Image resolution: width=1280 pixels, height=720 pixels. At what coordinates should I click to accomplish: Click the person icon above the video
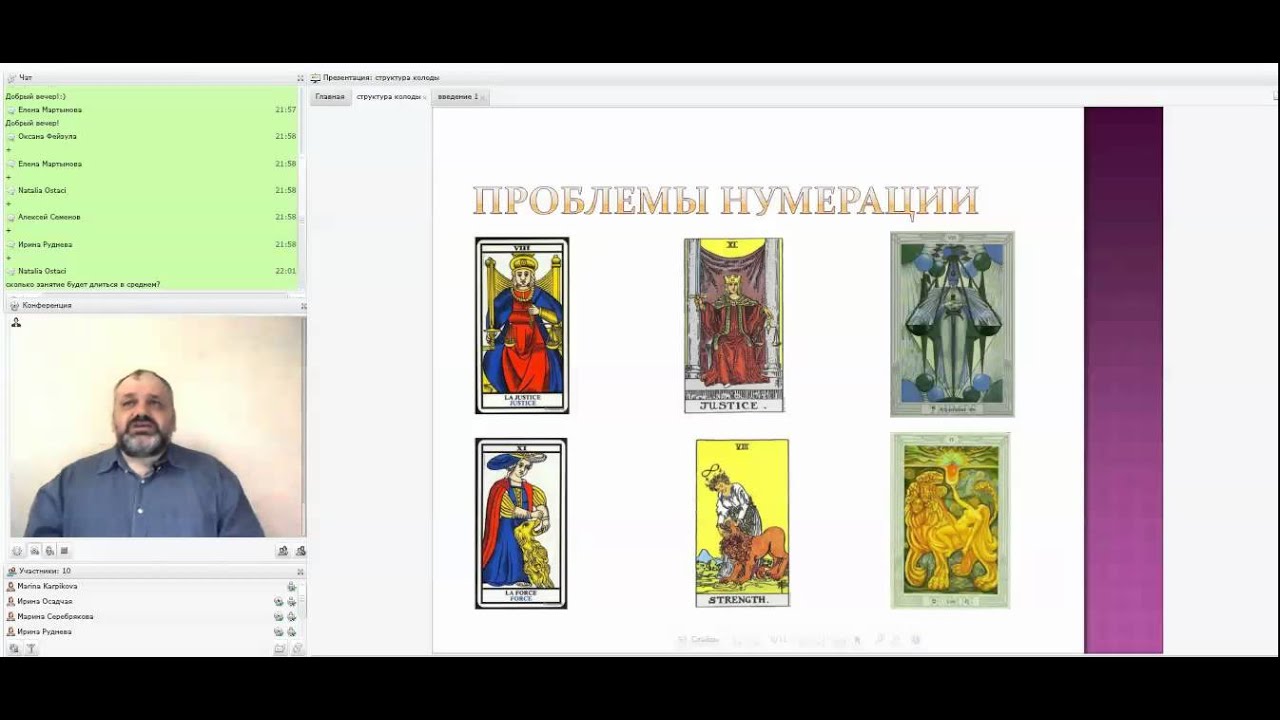(x=16, y=323)
